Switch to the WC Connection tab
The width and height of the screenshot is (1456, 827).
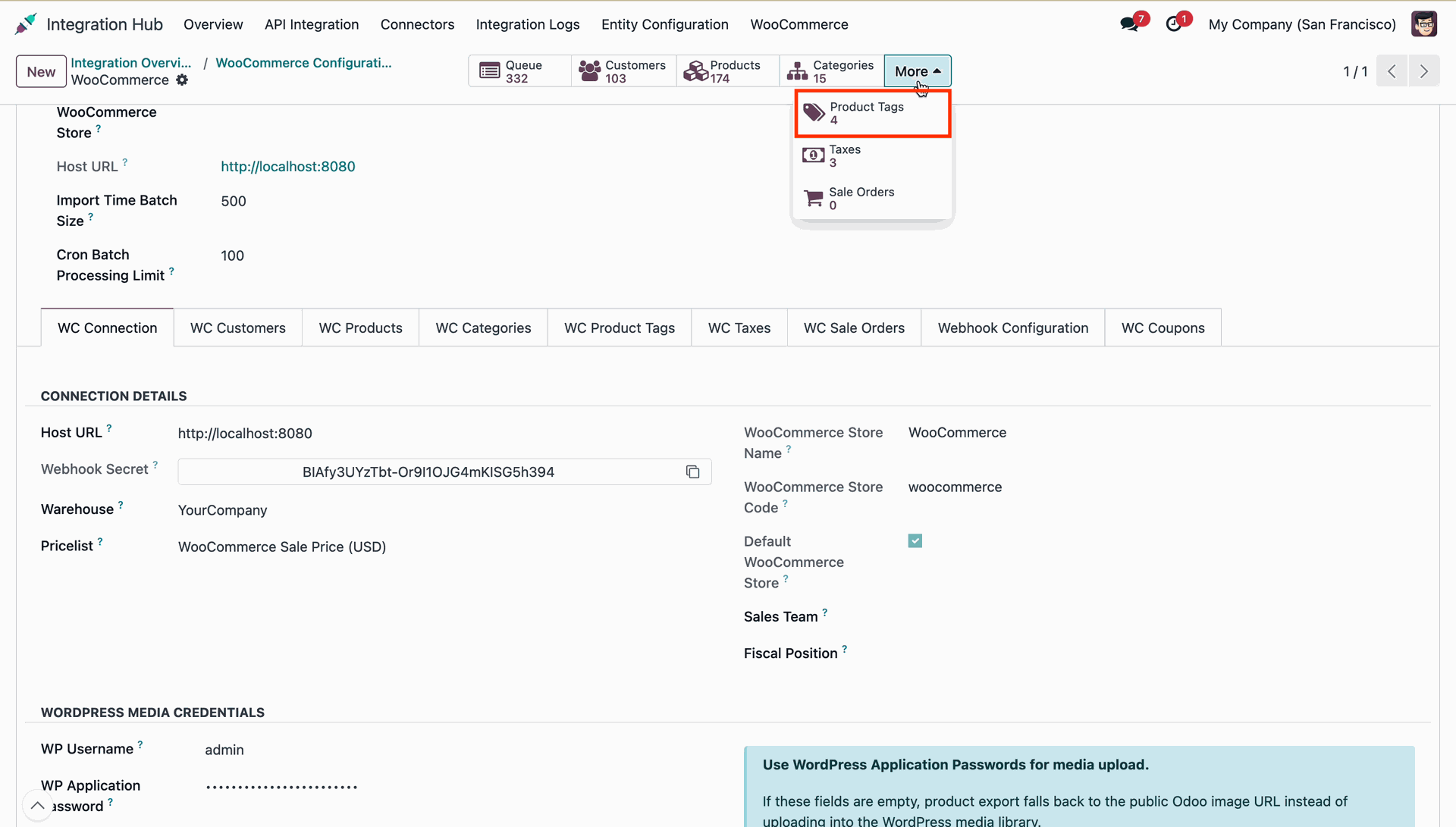(x=108, y=328)
